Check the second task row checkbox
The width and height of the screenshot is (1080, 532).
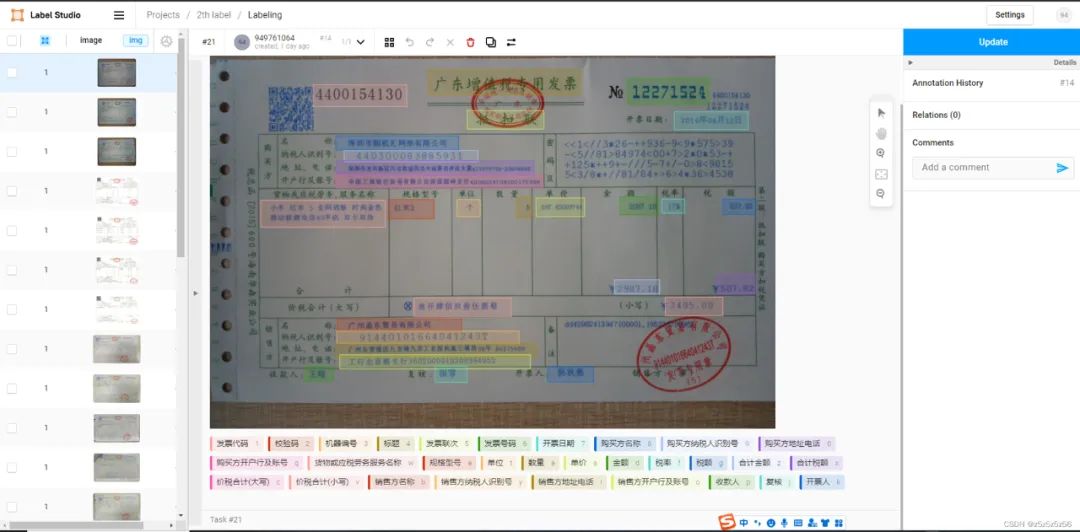click(x=12, y=112)
